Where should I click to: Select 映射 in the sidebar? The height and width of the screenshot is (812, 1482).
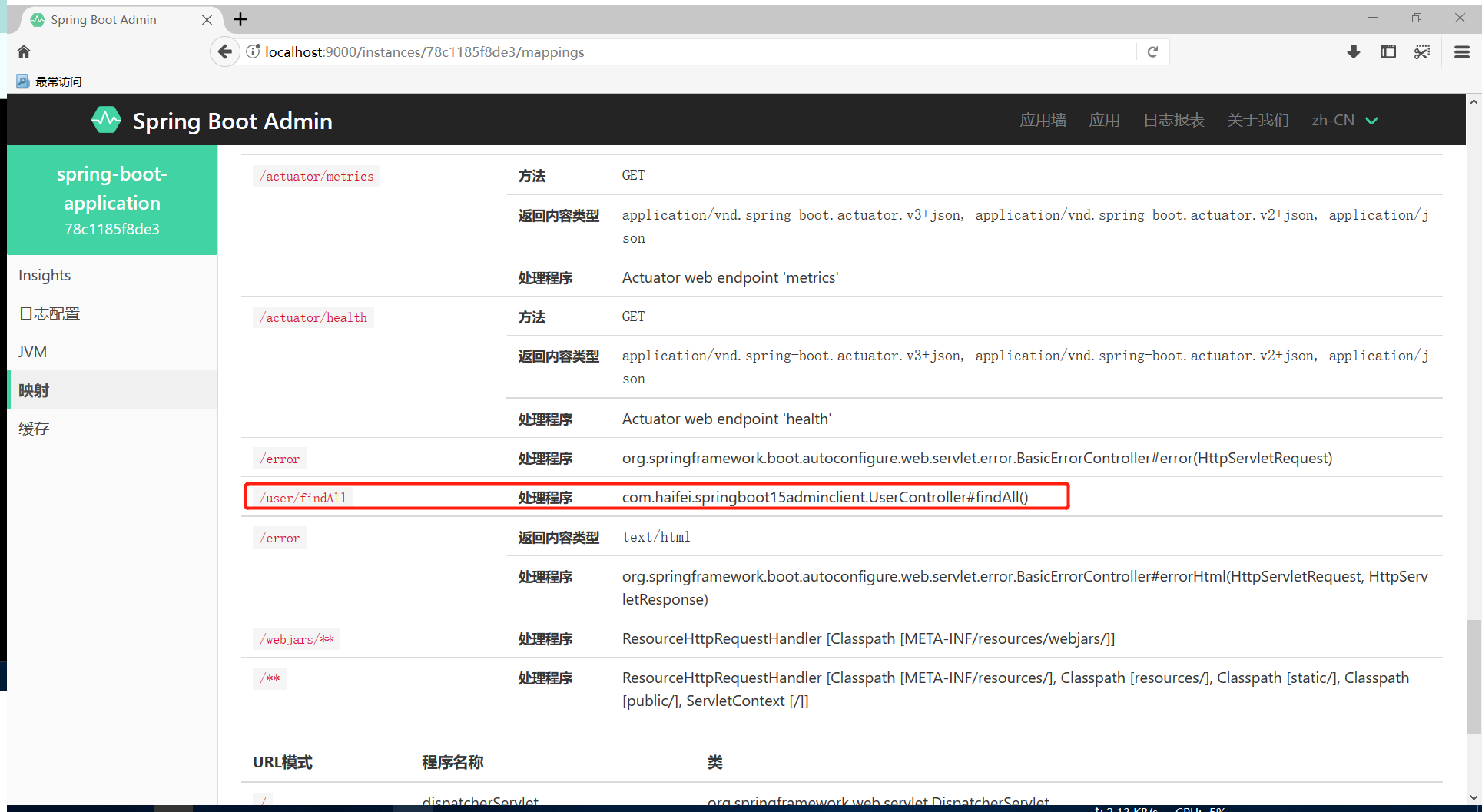[x=112, y=390]
